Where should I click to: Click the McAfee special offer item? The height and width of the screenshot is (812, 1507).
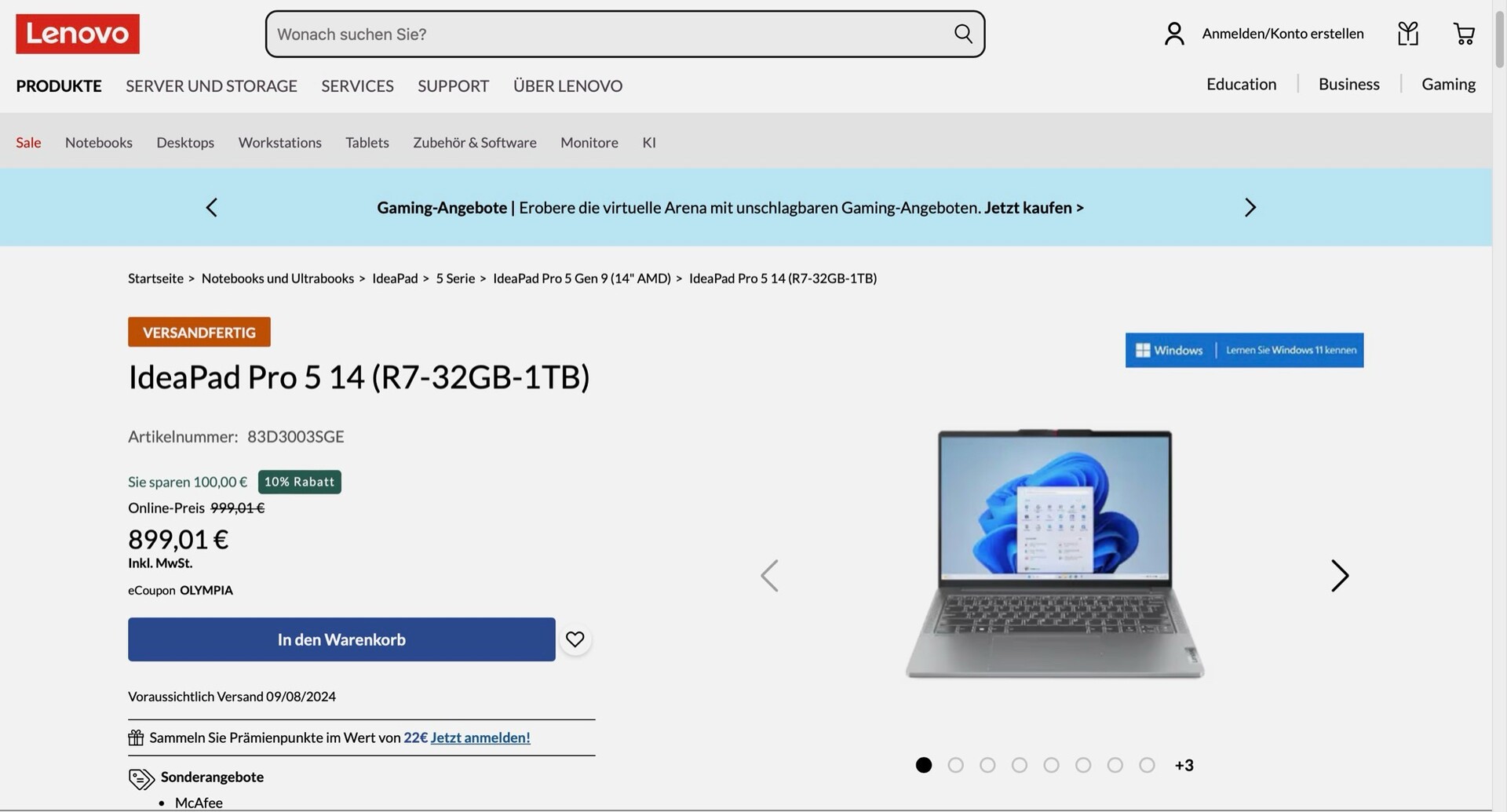coord(199,803)
